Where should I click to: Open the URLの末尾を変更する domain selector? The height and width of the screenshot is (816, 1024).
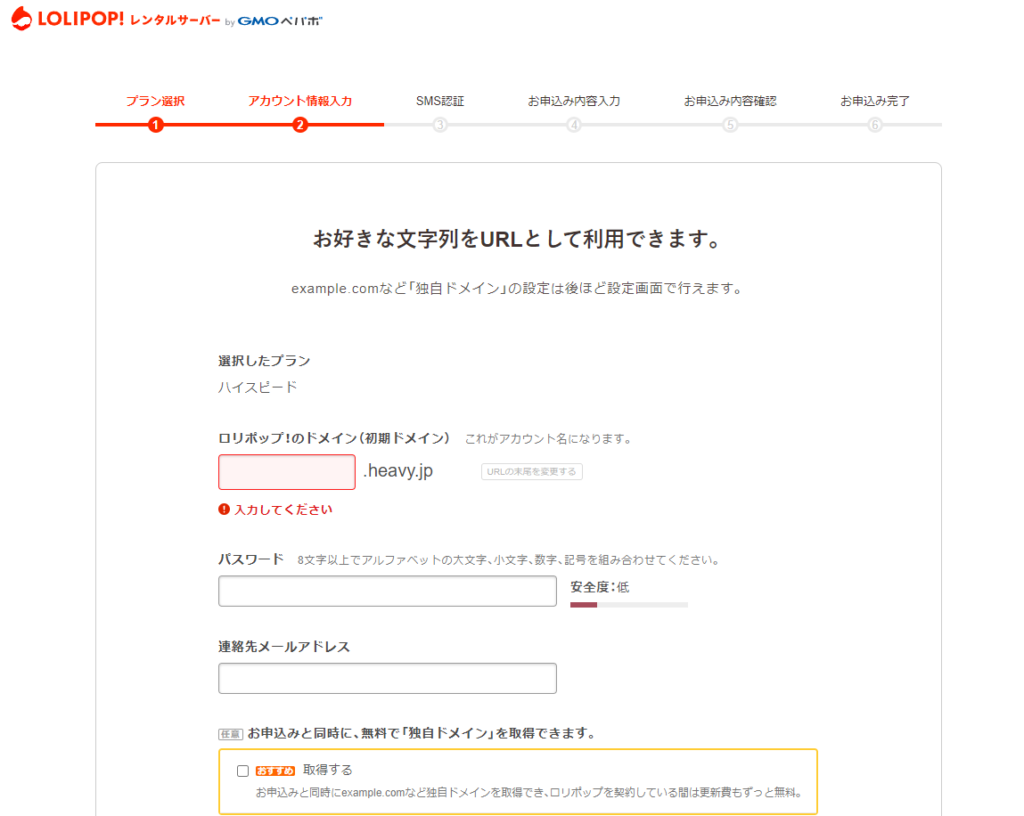[531, 471]
